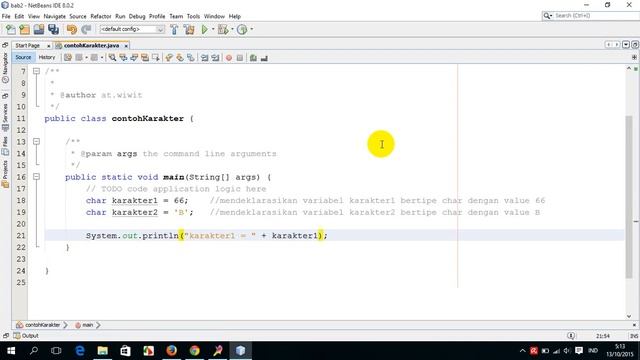Open Windows Start menu
640x360 pixels.
[x=11, y=351]
